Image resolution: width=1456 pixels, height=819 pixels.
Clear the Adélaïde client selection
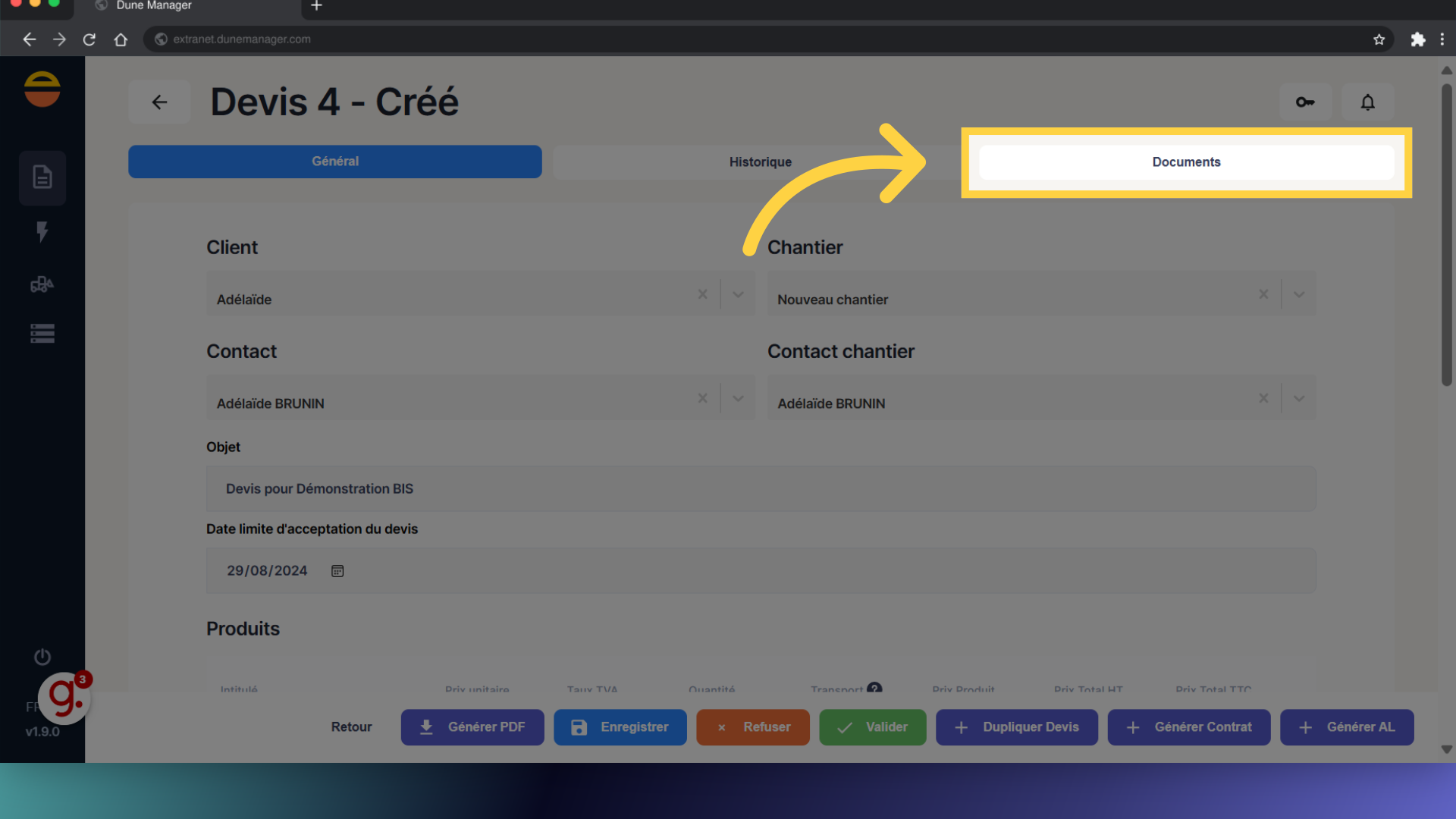[702, 294]
